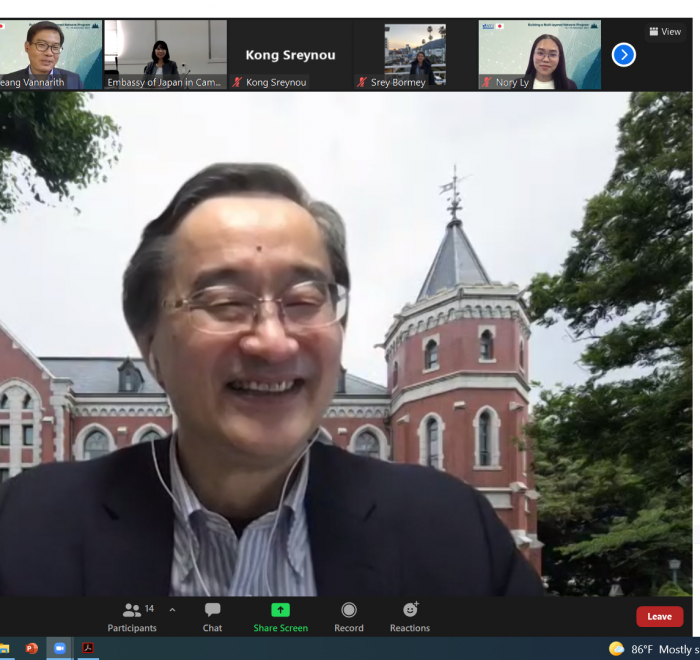Show next participants with the blue arrow

623,55
